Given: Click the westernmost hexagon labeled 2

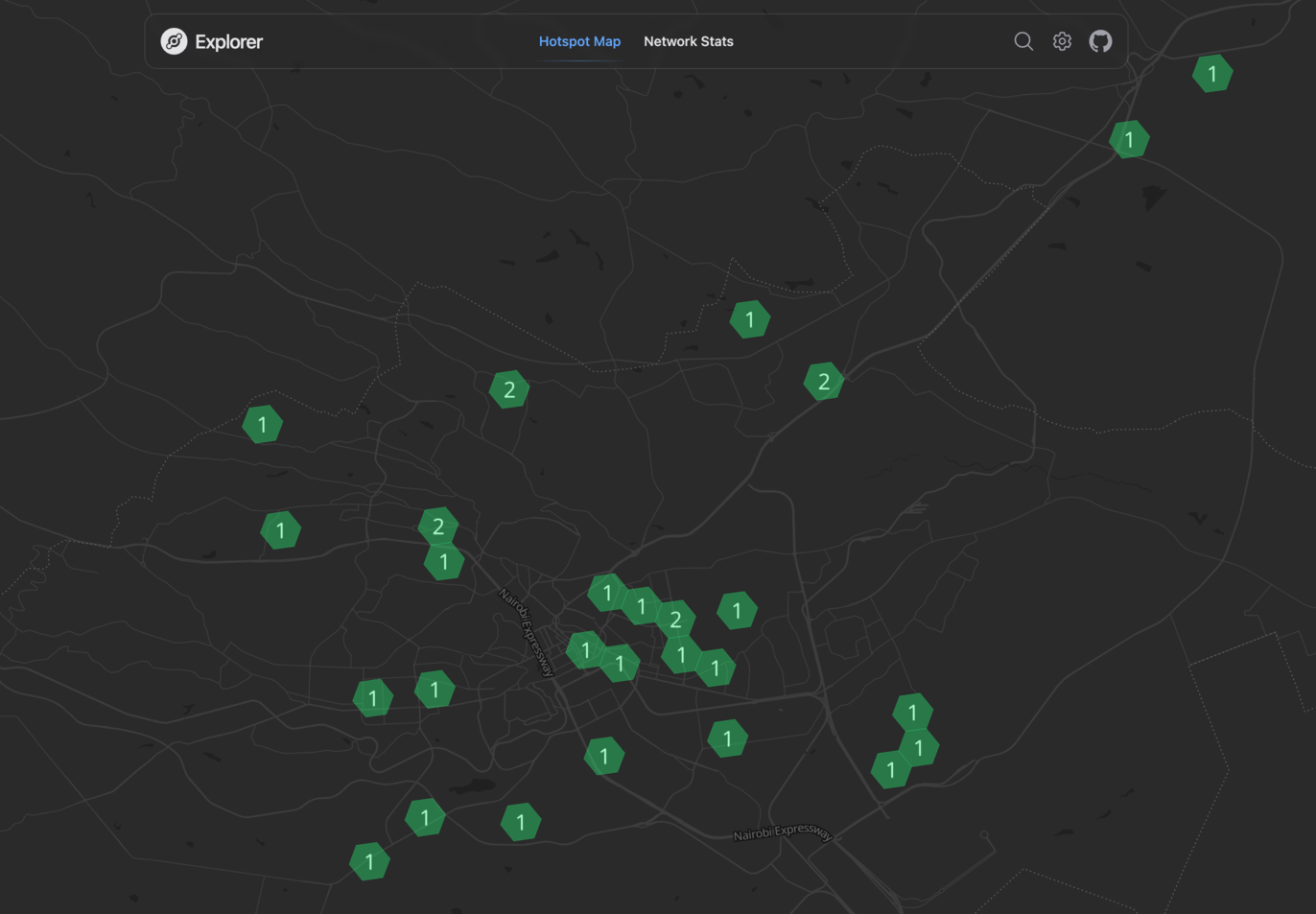Looking at the screenshot, I should pyautogui.click(x=437, y=525).
